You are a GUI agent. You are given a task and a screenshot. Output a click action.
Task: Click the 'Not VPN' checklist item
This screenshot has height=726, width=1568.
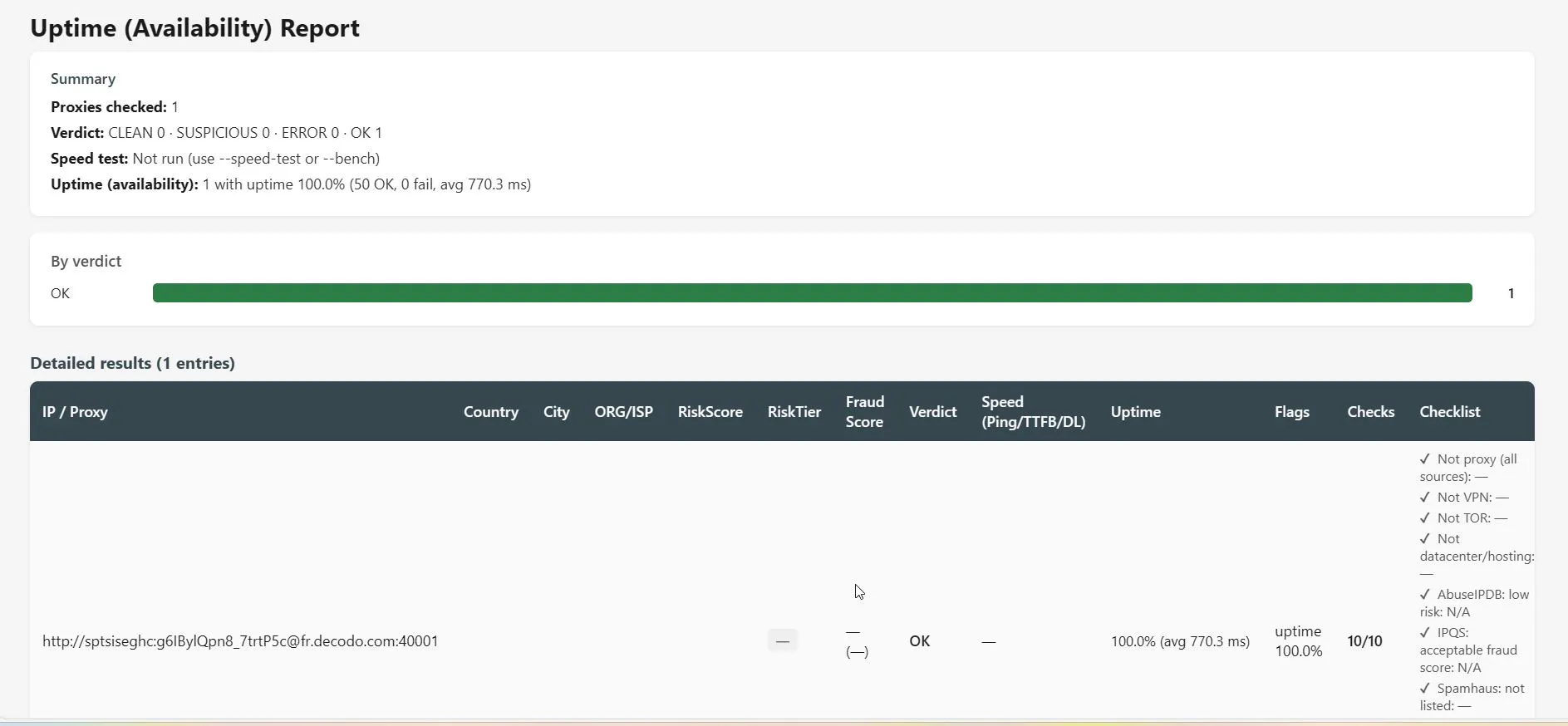tap(1464, 498)
